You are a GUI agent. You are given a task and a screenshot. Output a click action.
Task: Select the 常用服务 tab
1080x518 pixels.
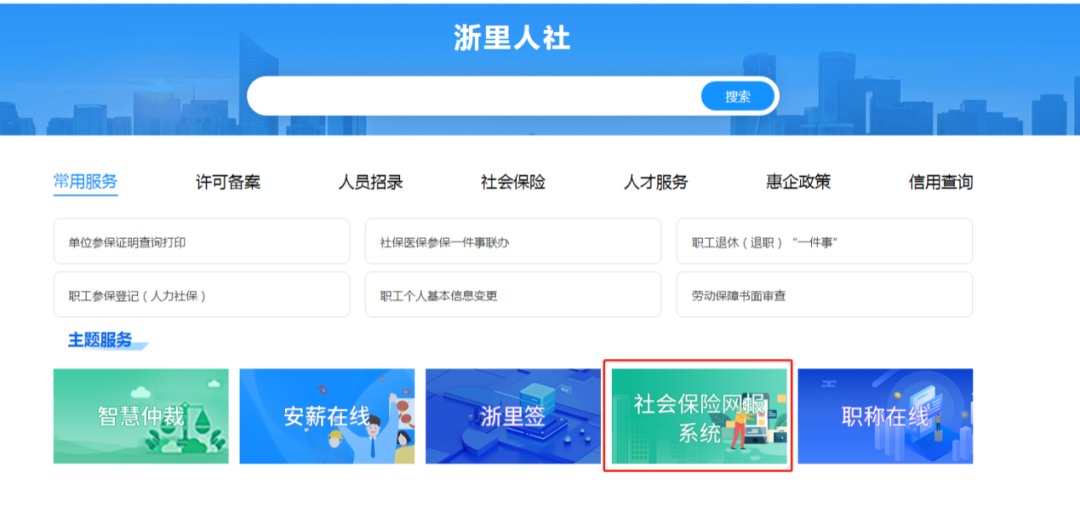click(x=85, y=182)
